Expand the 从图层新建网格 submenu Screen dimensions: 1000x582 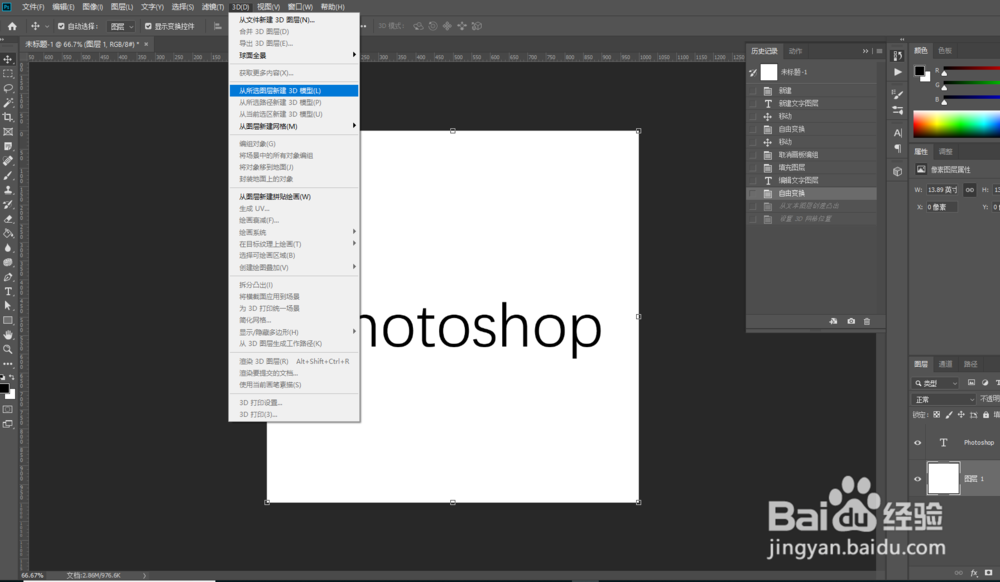[x=293, y=126]
